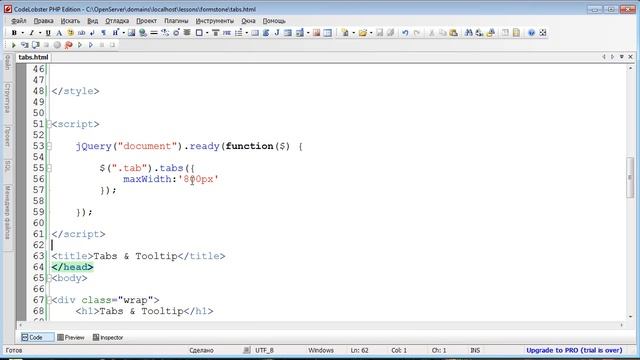Click the scroll down arrow of the editor
The width and height of the screenshot is (640, 360).
pos(630,317)
